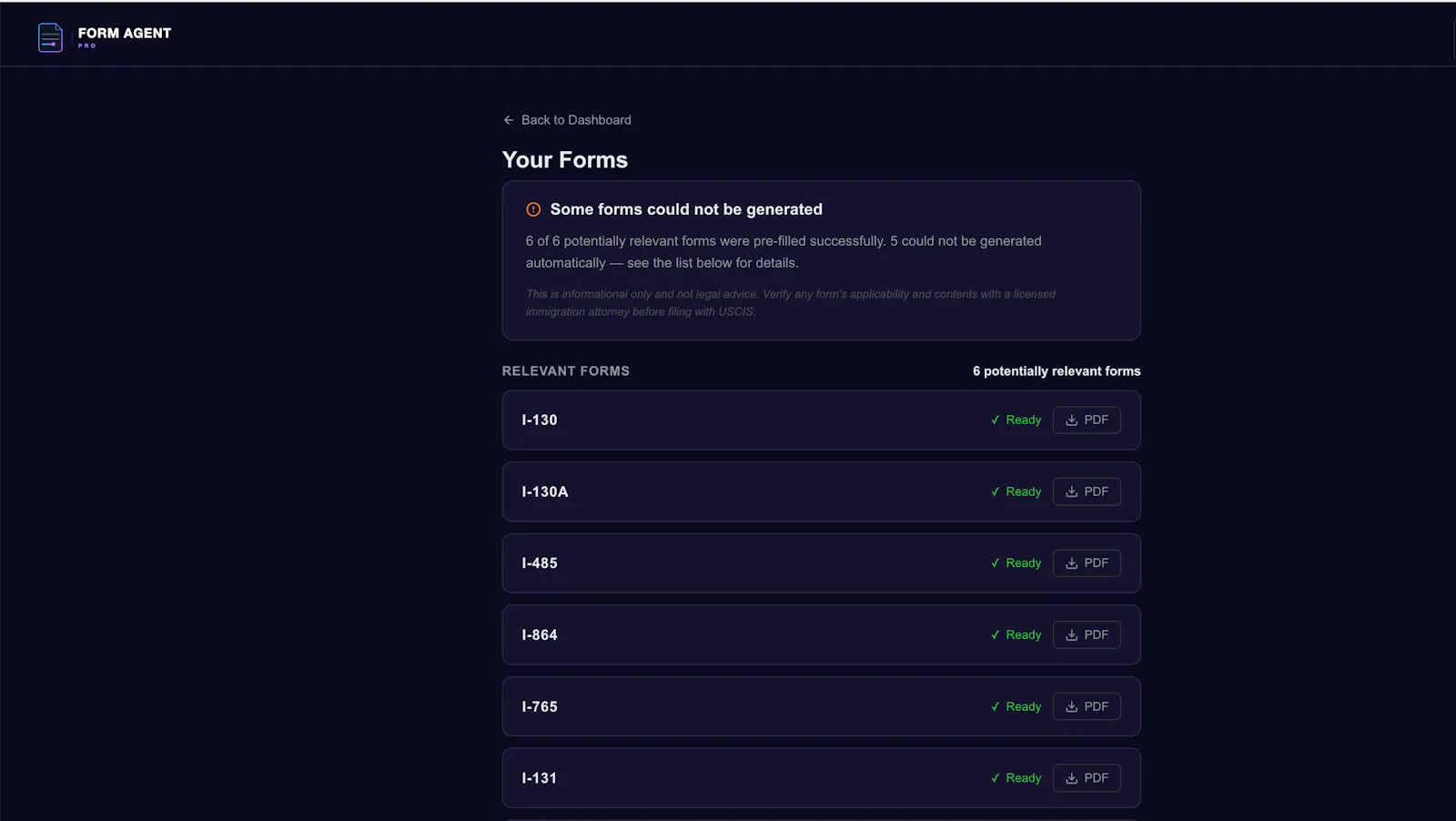Click the 'Your Forms' page heading

(565, 160)
